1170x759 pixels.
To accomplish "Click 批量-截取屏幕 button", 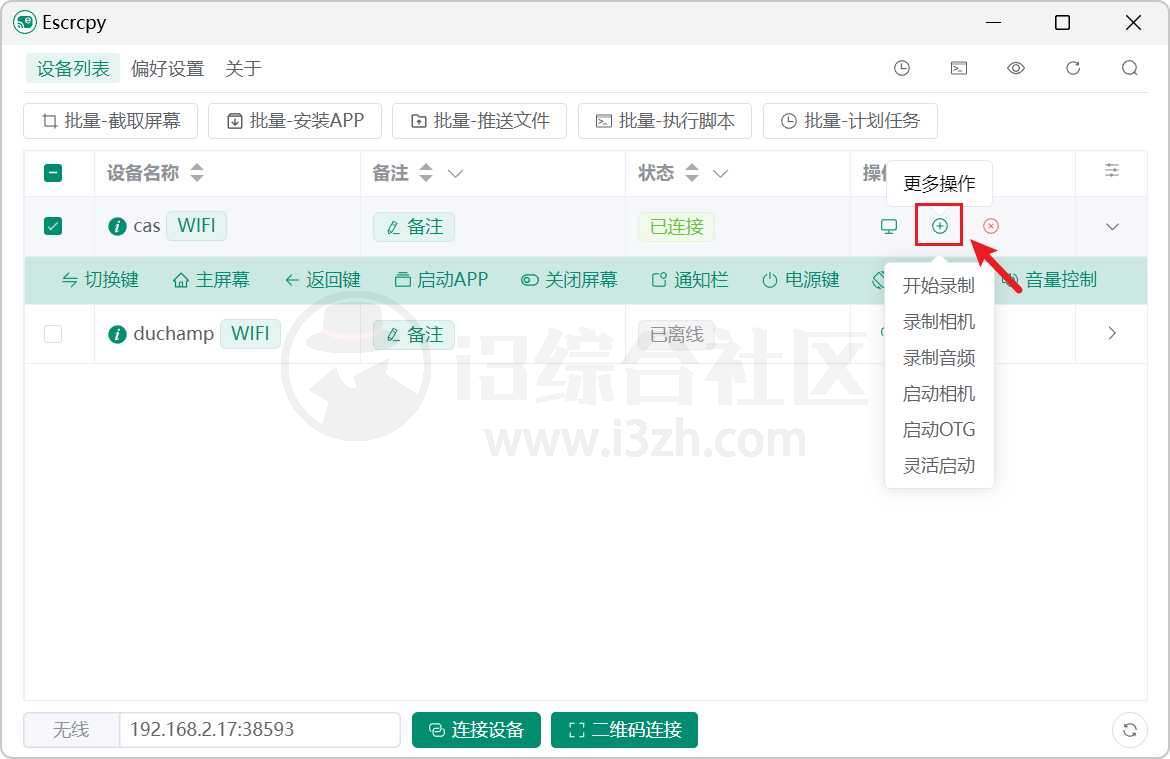I will click(110, 121).
